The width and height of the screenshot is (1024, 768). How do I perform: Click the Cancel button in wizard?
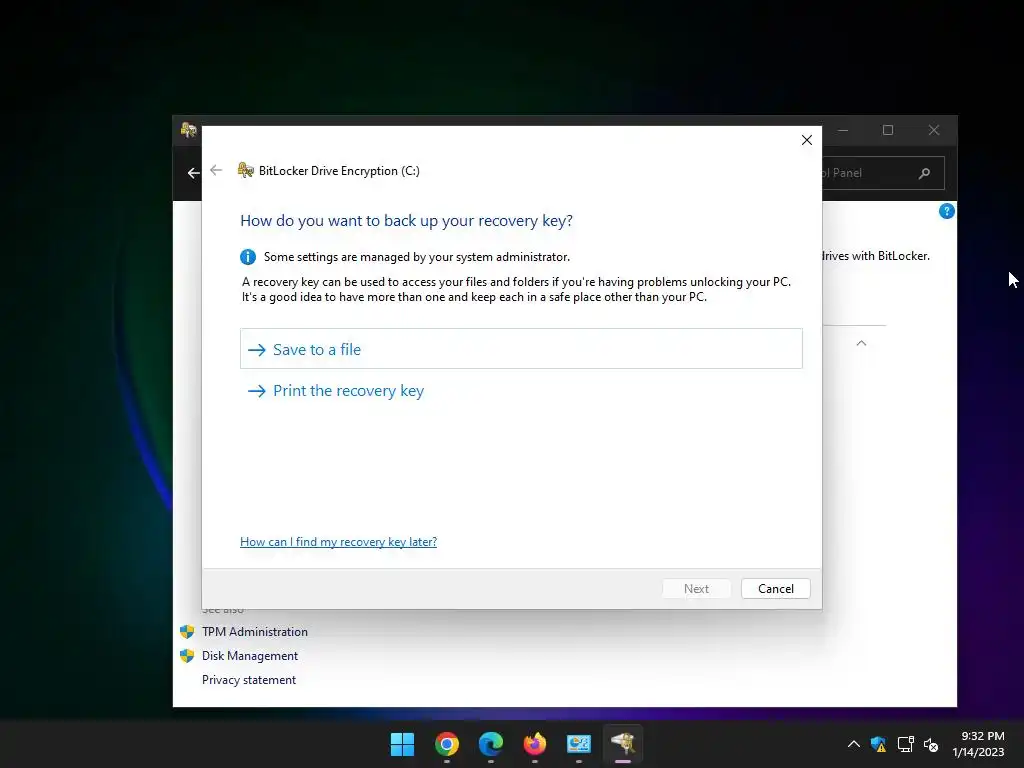[x=776, y=588]
